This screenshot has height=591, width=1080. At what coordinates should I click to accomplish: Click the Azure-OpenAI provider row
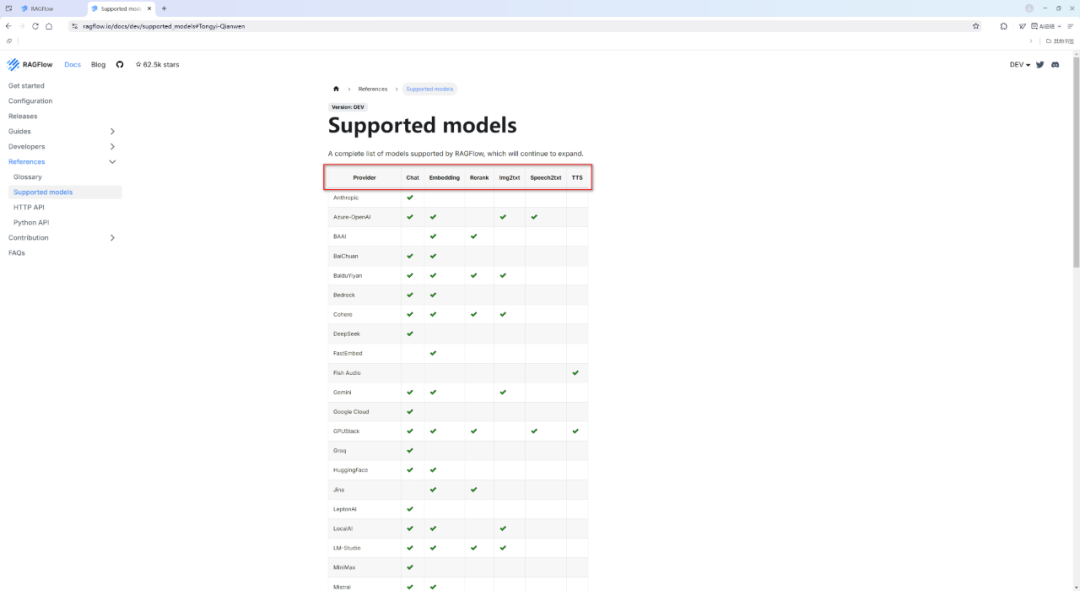(x=458, y=217)
